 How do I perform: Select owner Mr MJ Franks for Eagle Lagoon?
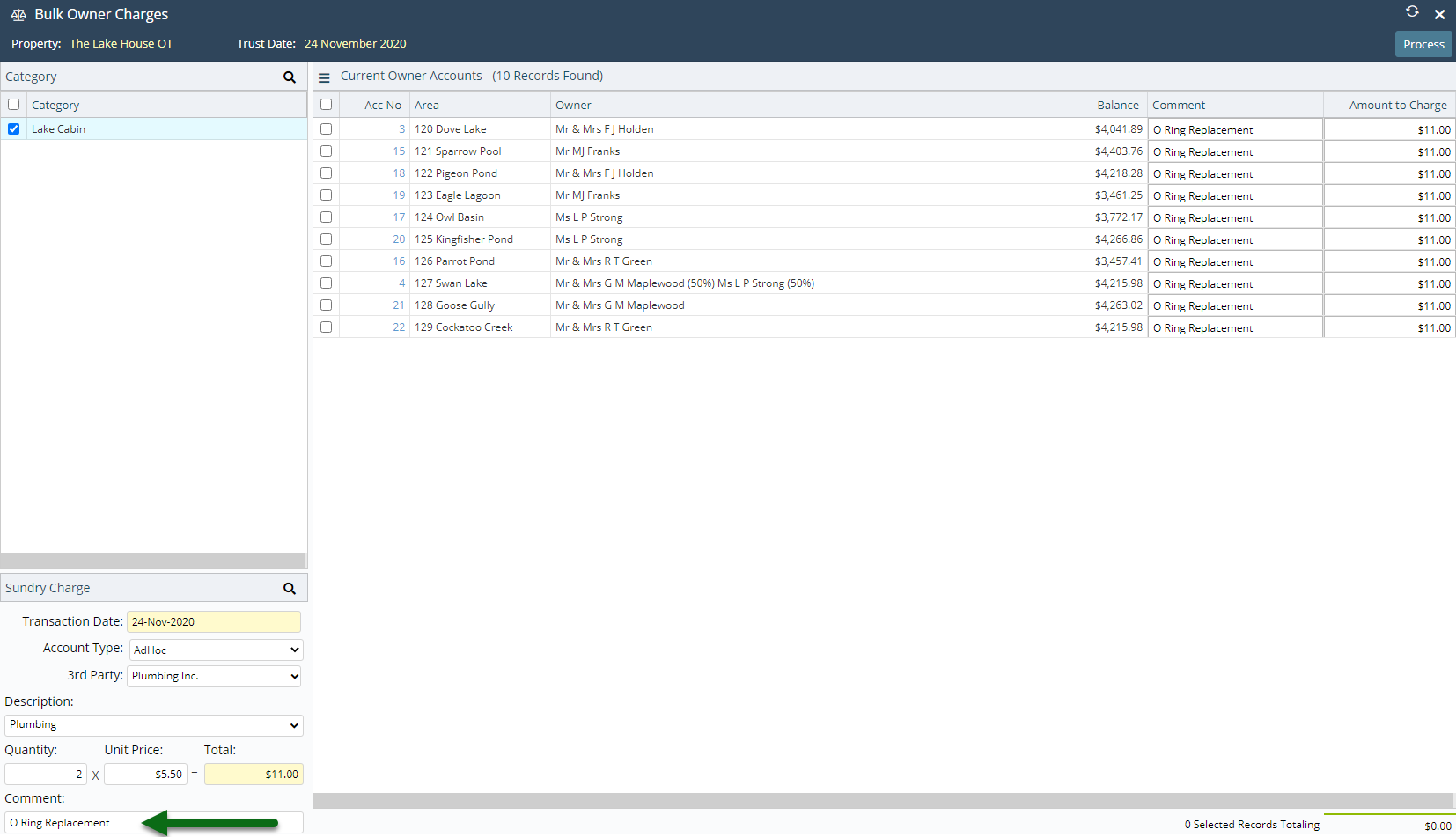(587, 195)
